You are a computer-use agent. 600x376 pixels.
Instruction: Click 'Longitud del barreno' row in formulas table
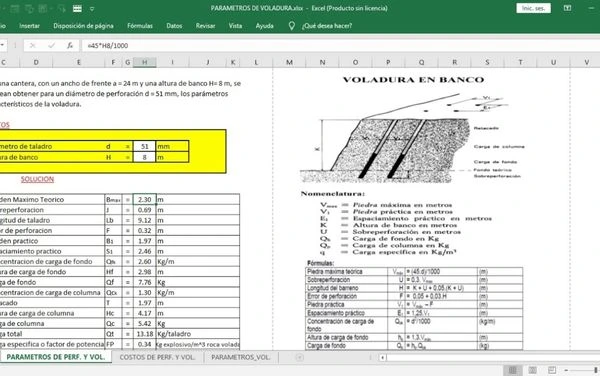(x=414, y=288)
